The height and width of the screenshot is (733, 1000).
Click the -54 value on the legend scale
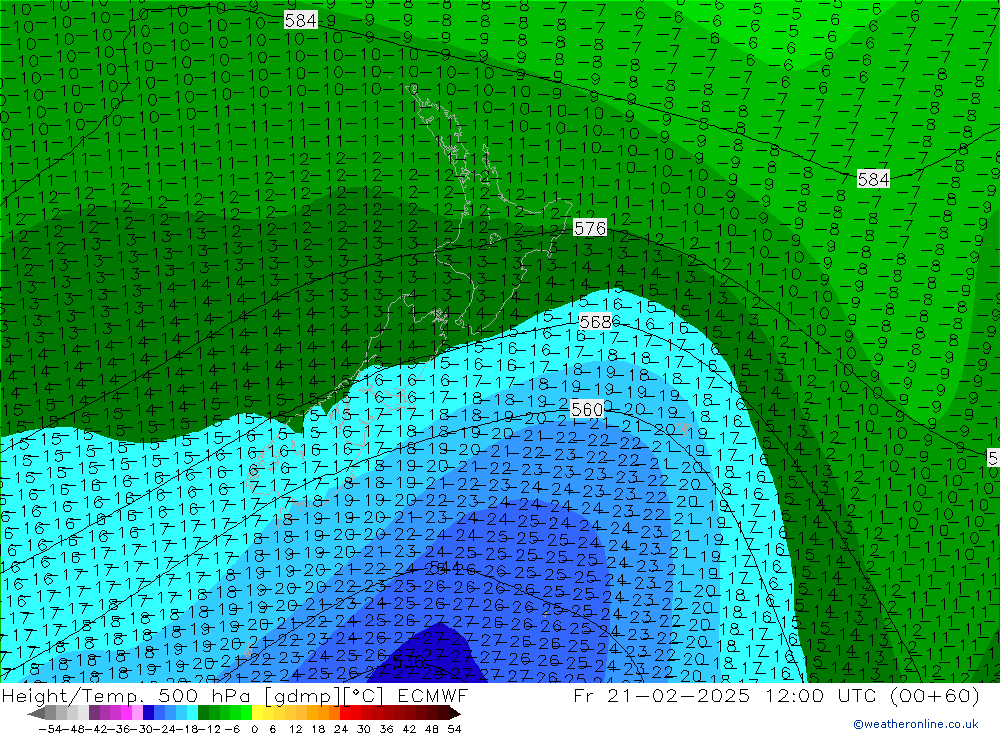tap(50, 729)
